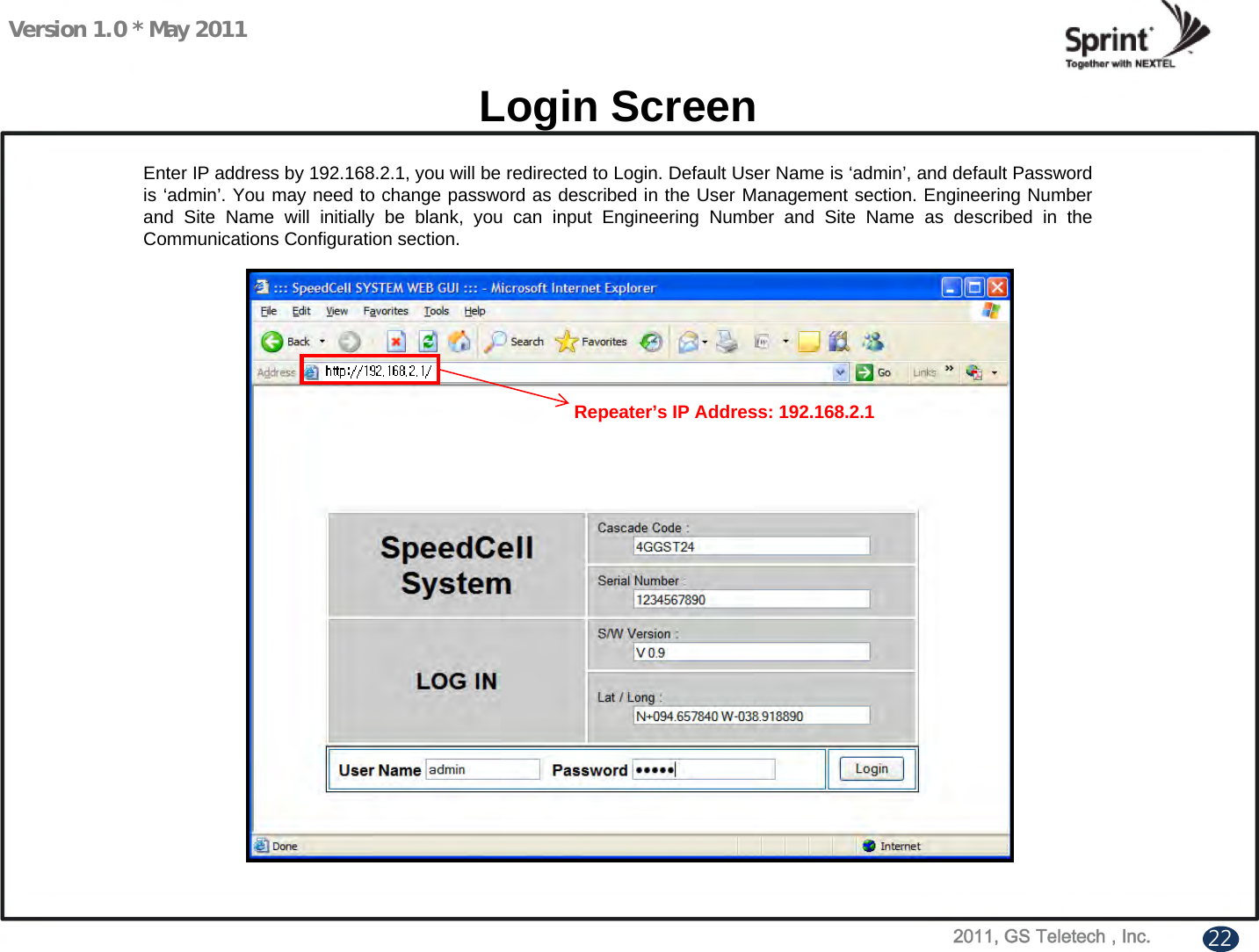
Task: Click the 'Internet' zone status text
Action: point(901,846)
